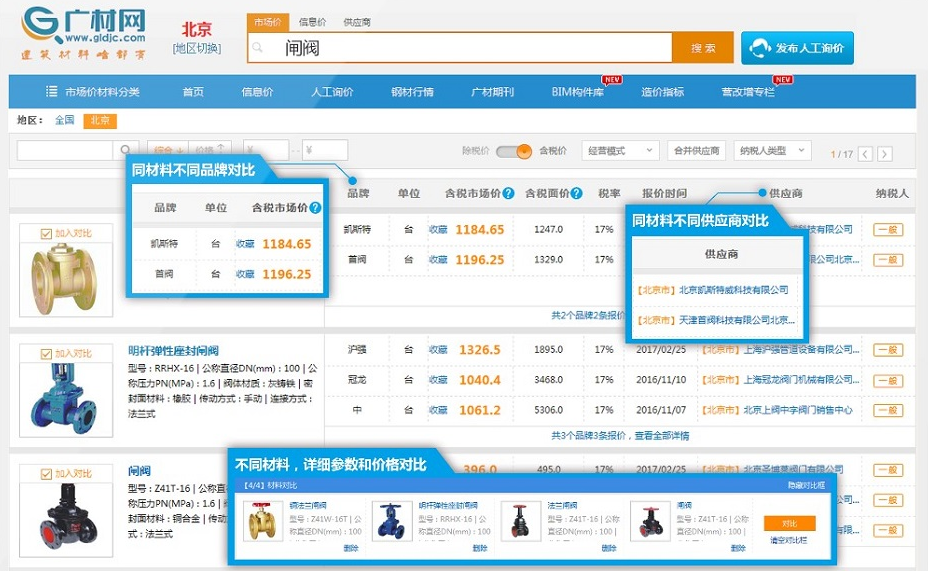The image size is (928, 571).
Task: Click the 广材网 site logo
Action: 83,33
